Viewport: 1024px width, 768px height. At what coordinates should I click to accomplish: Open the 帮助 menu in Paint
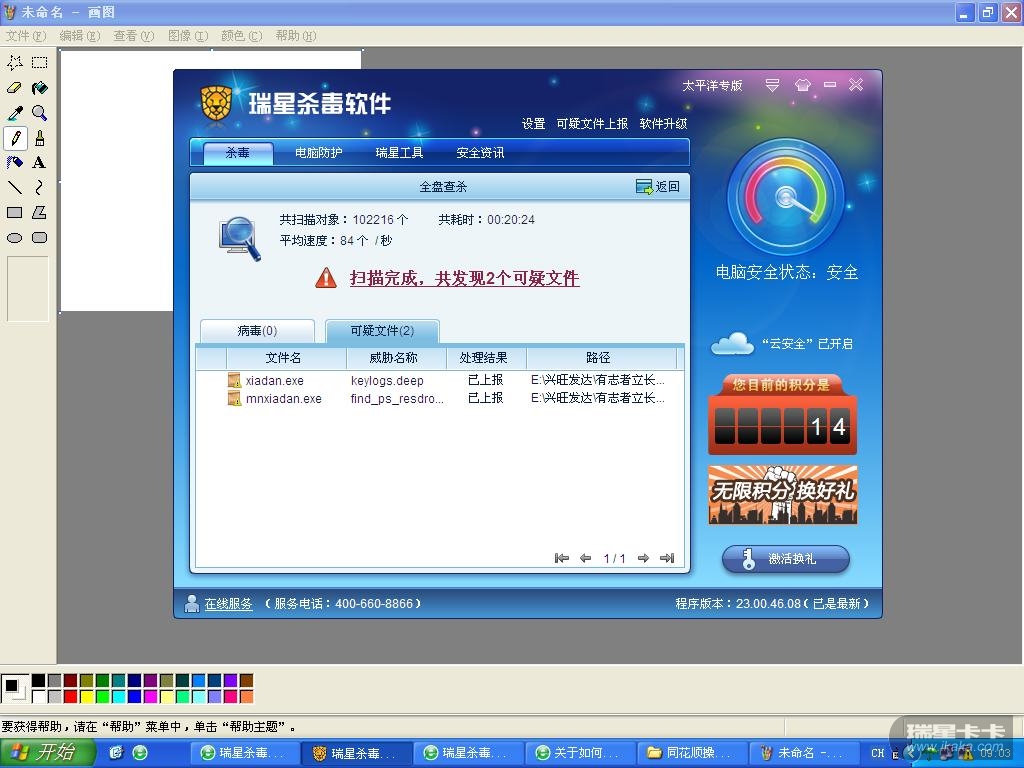pyautogui.click(x=295, y=36)
